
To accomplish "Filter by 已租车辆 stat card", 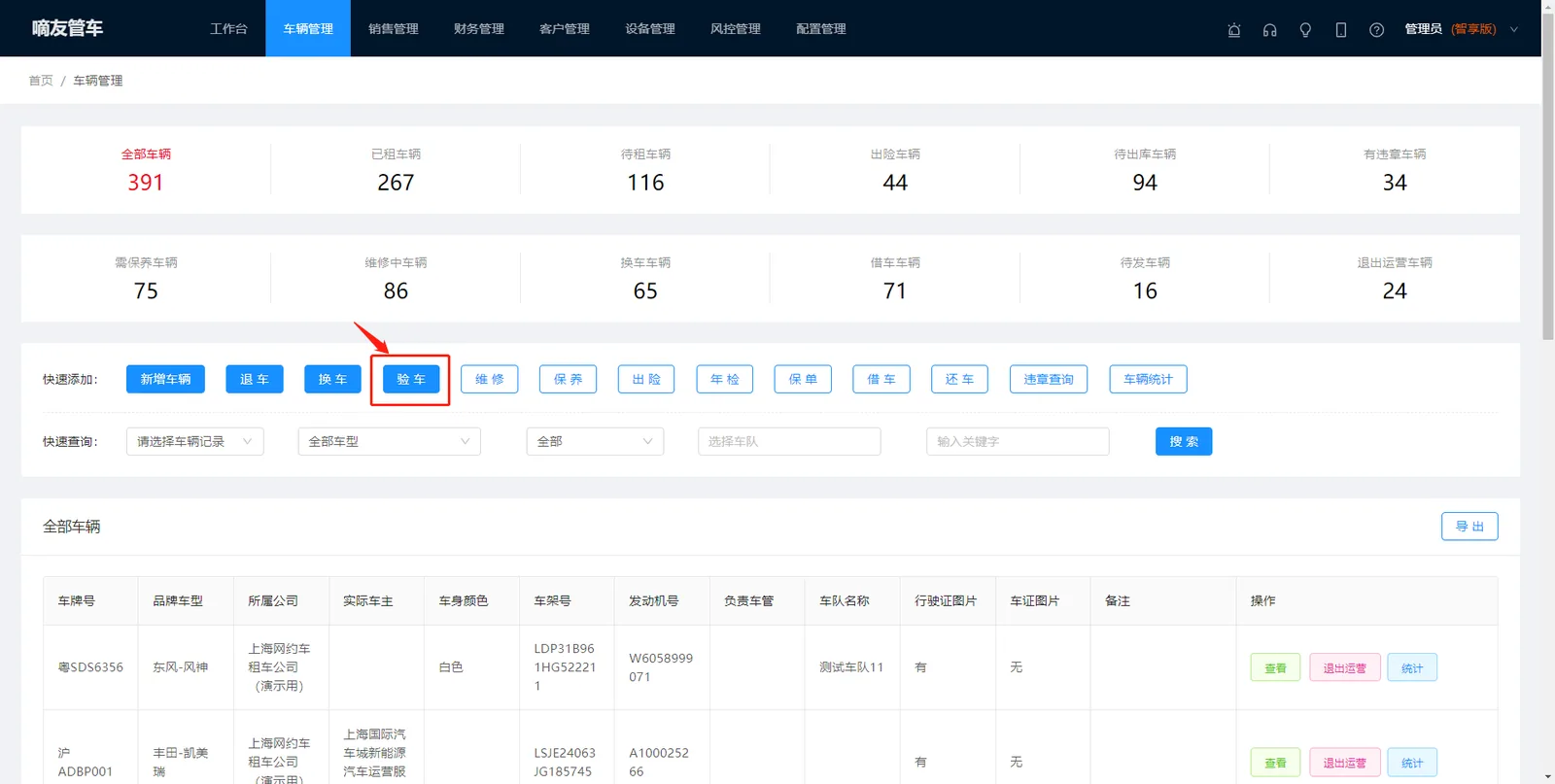I will point(396,171).
